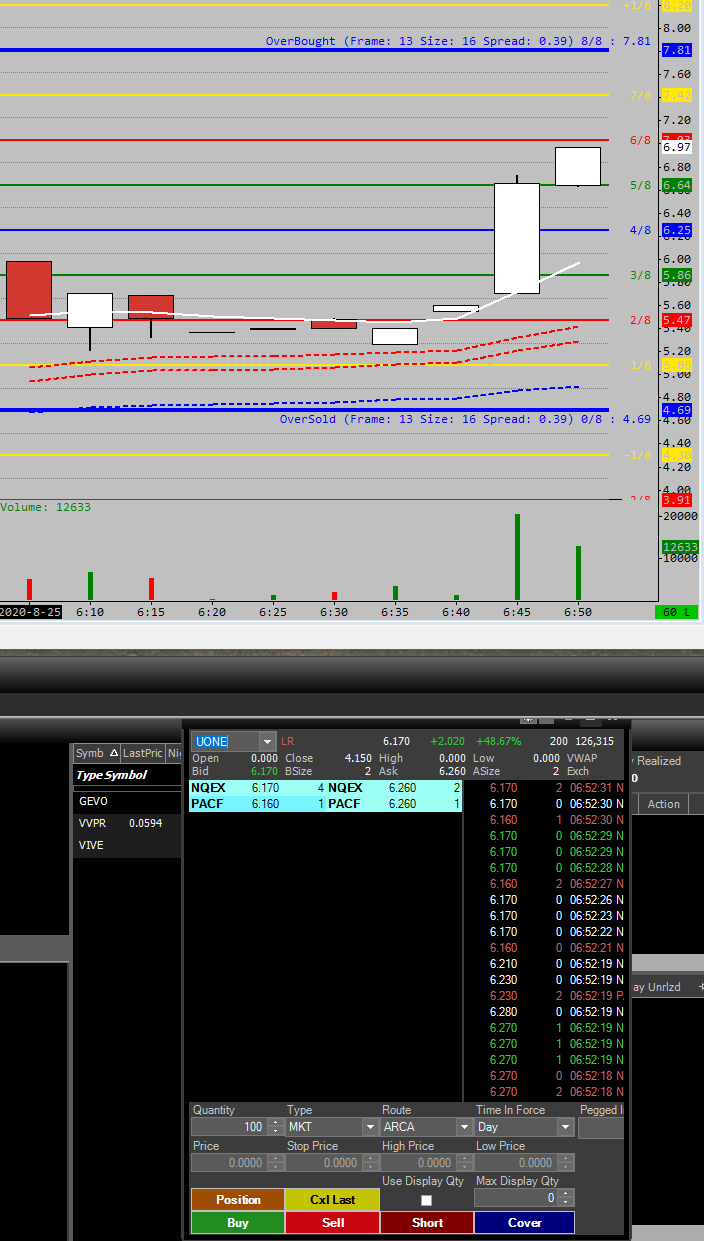Click the Low Price field spinner
This screenshot has width=704, height=1241.
pyautogui.click(x=567, y=1163)
